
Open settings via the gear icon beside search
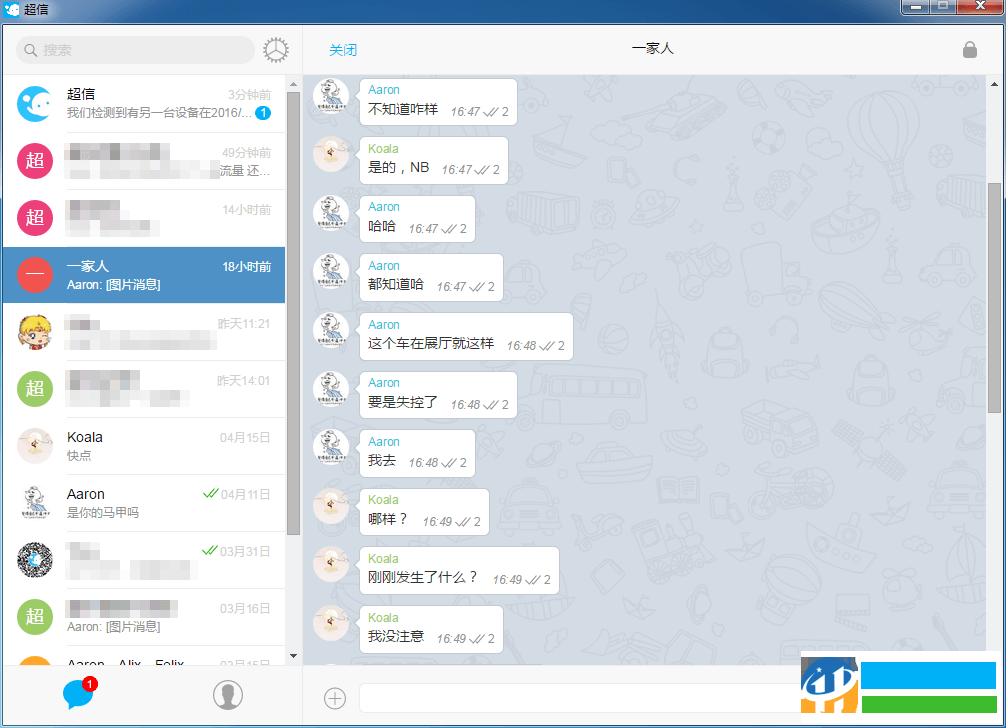pyautogui.click(x=275, y=49)
